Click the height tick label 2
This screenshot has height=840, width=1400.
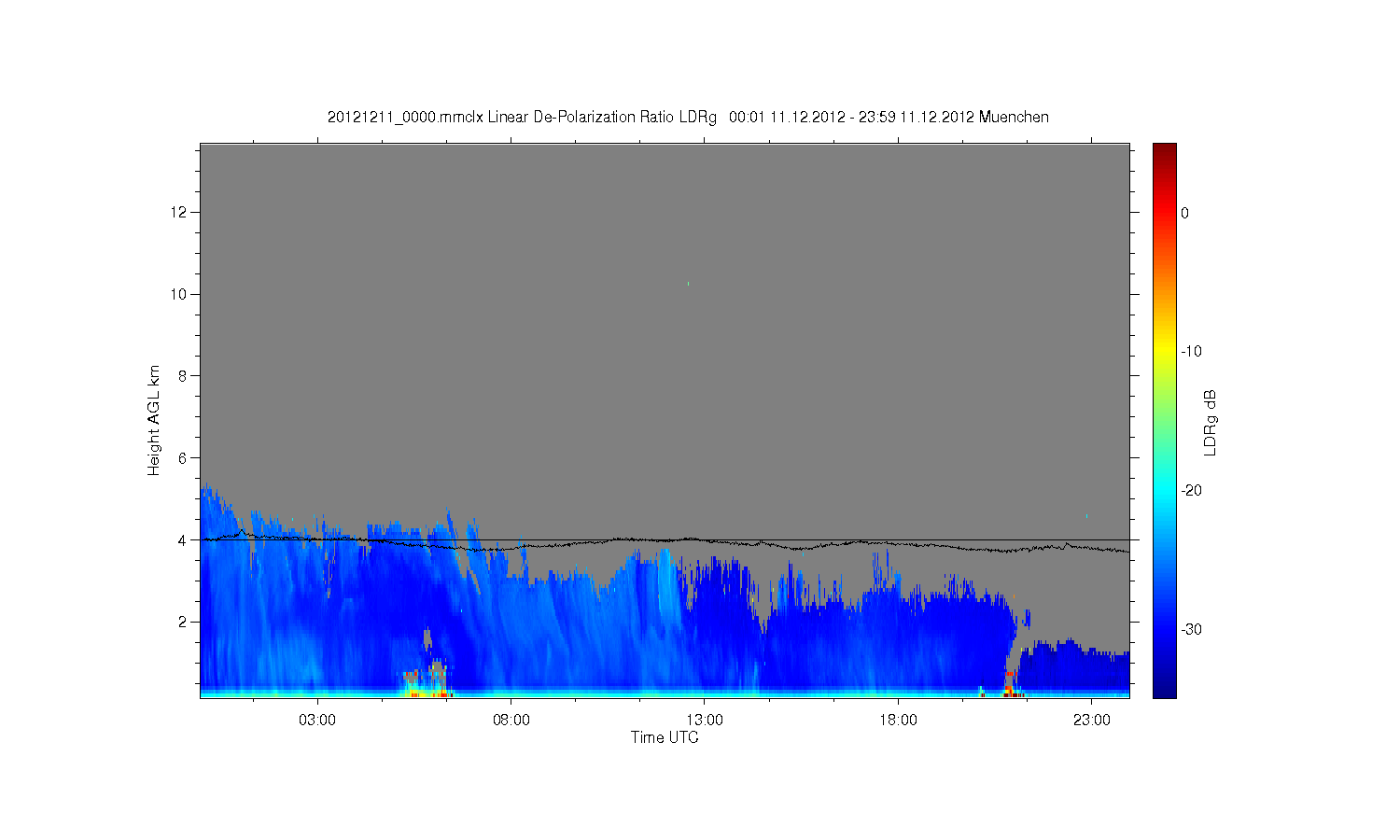pos(183,622)
